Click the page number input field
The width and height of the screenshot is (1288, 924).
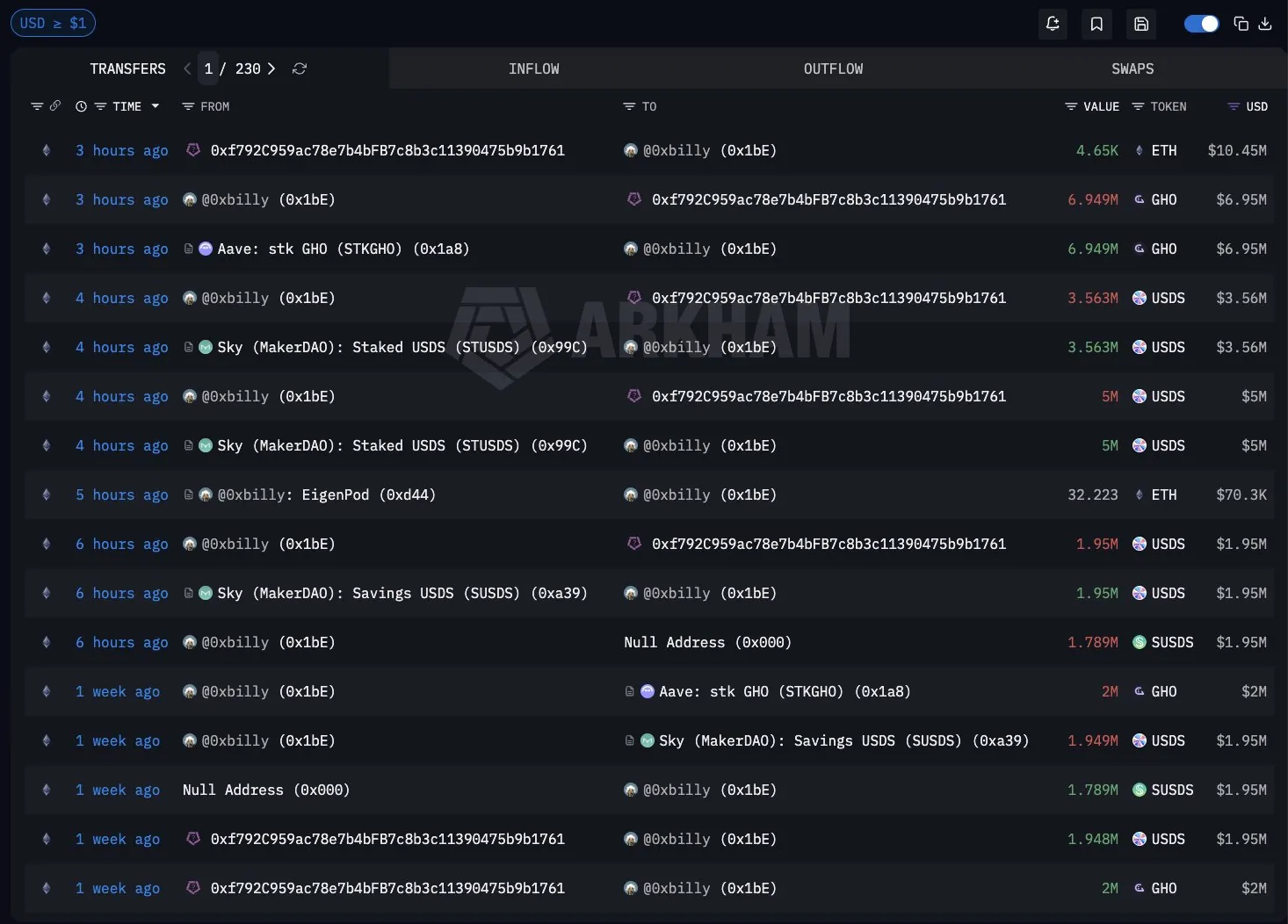[208, 69]
